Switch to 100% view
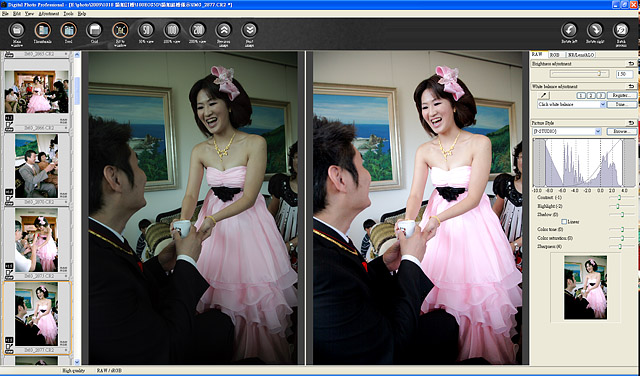This screenshot has height=376, width=640. click(x=172, y=31)
